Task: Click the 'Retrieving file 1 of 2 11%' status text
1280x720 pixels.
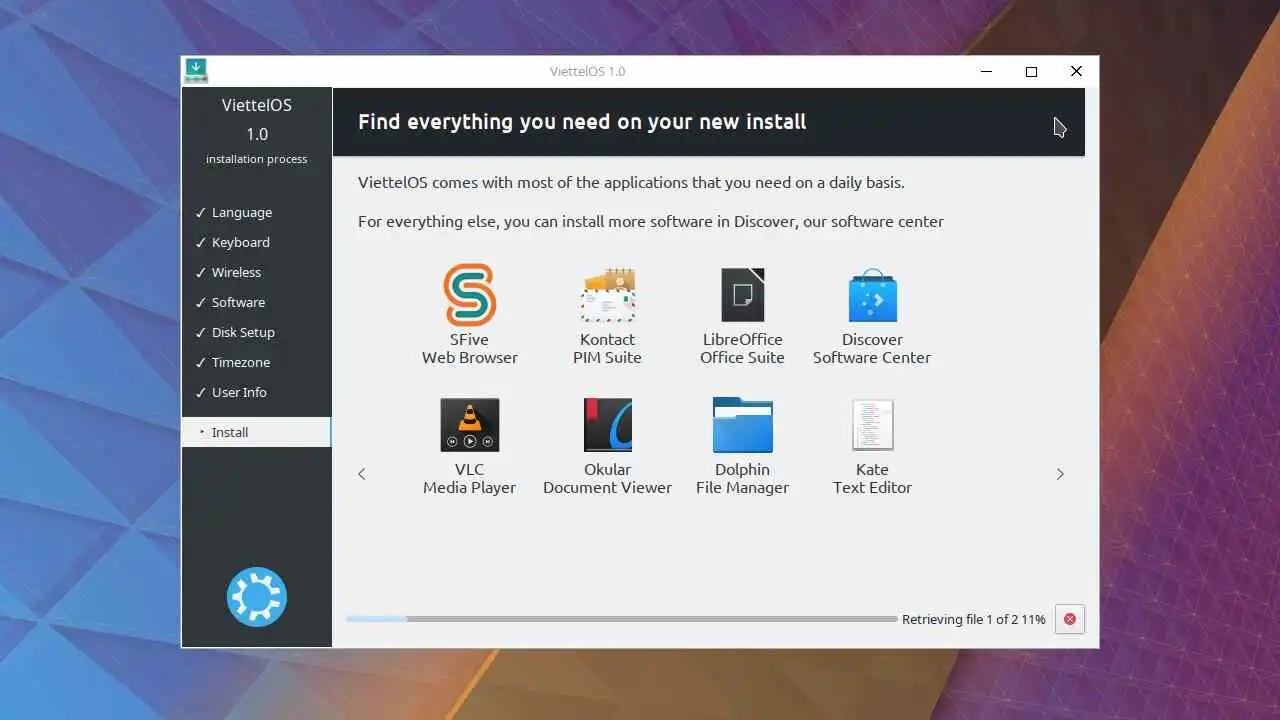Action: [973, 619]
